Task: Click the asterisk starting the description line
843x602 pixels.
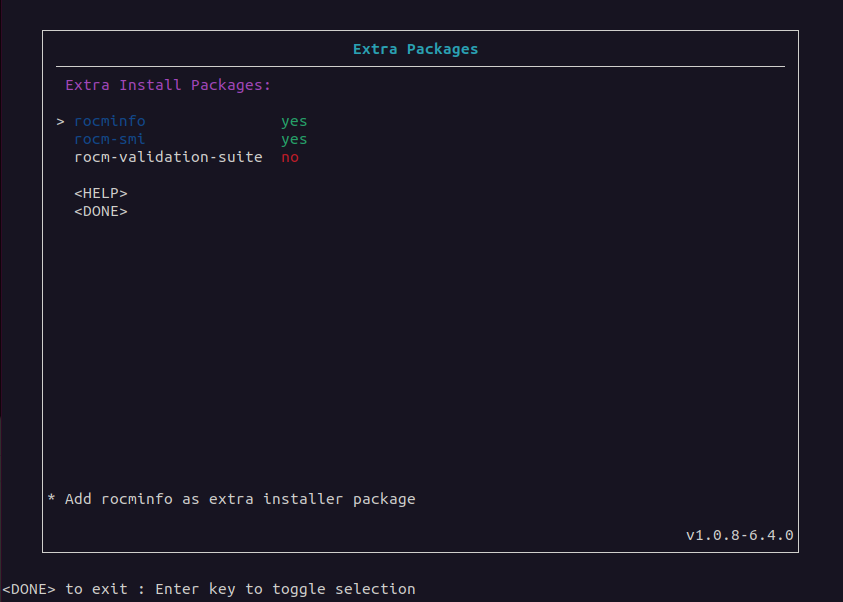Action: point(52,499)
